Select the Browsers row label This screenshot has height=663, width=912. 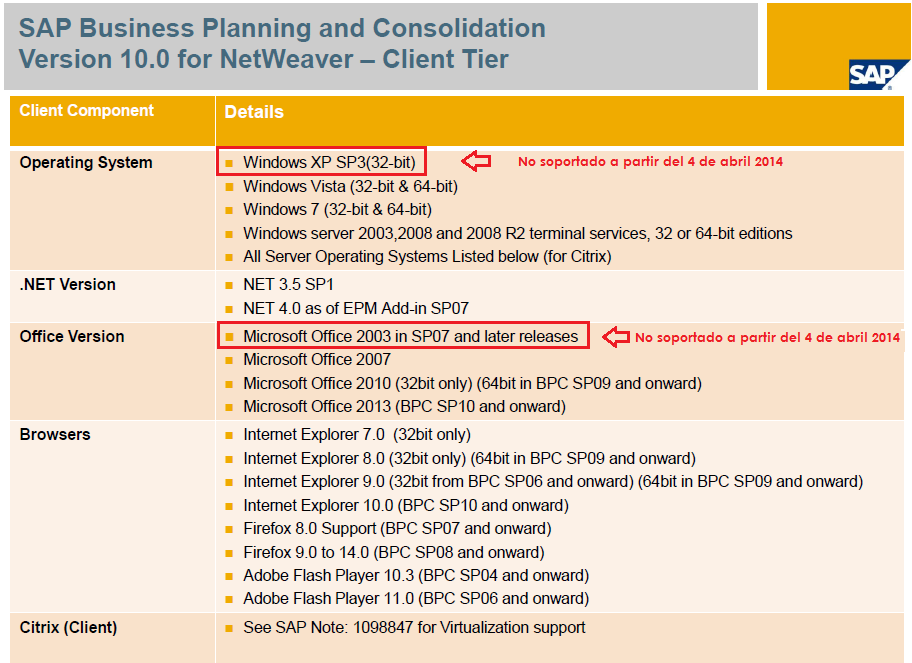[x=55, y=434]
